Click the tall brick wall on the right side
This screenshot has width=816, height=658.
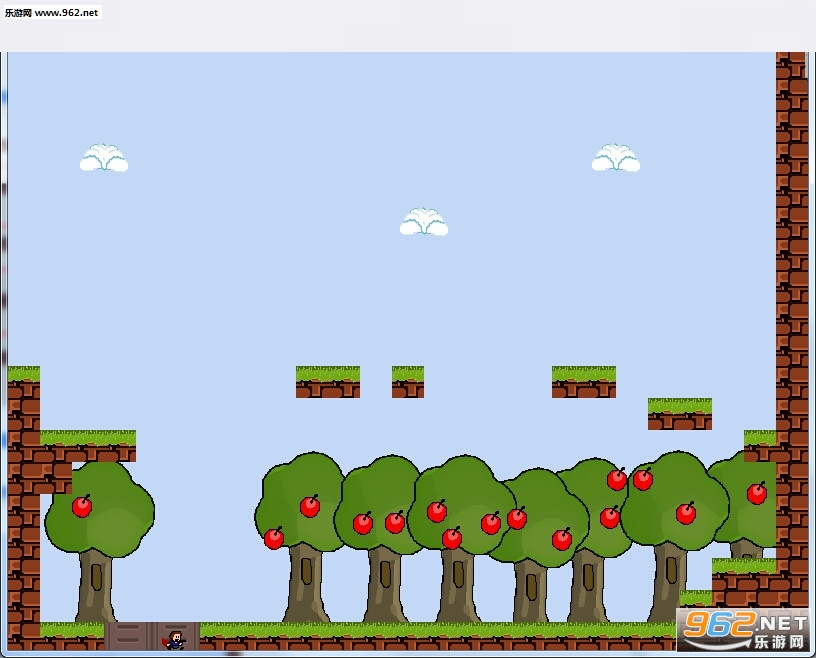792,328
